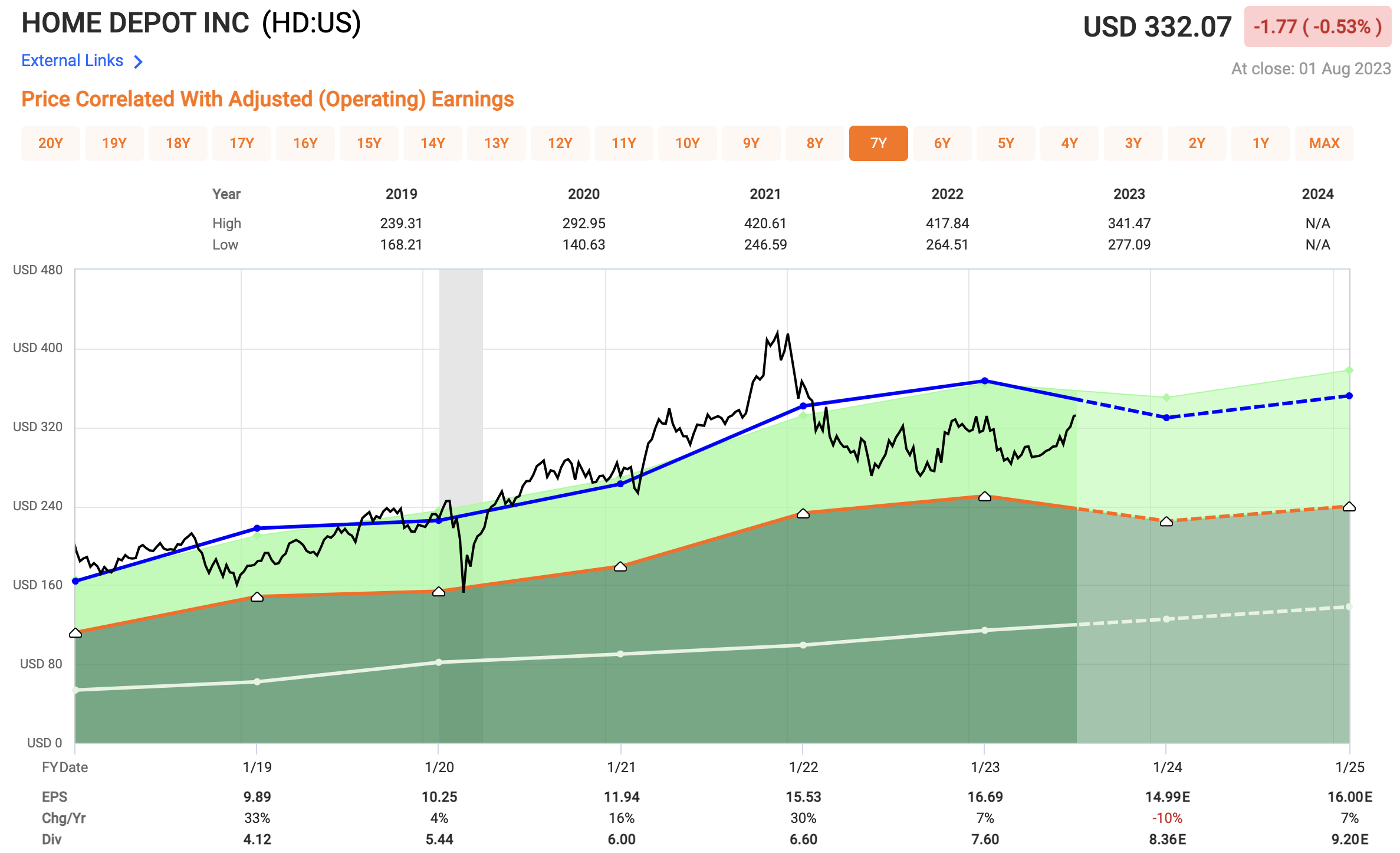This screenshot has height=853, width=1400.
Task: Click the orange earnings triangle at 1/22
Action: click(x=803, y=514)
